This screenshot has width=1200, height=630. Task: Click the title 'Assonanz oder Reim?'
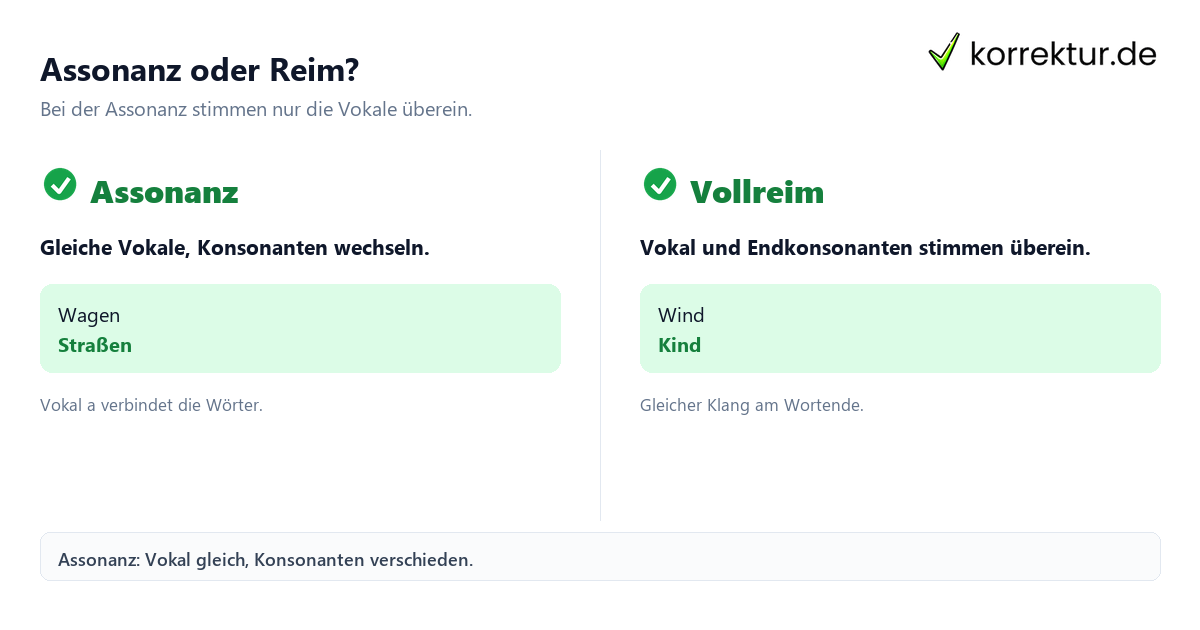(200, 70)
